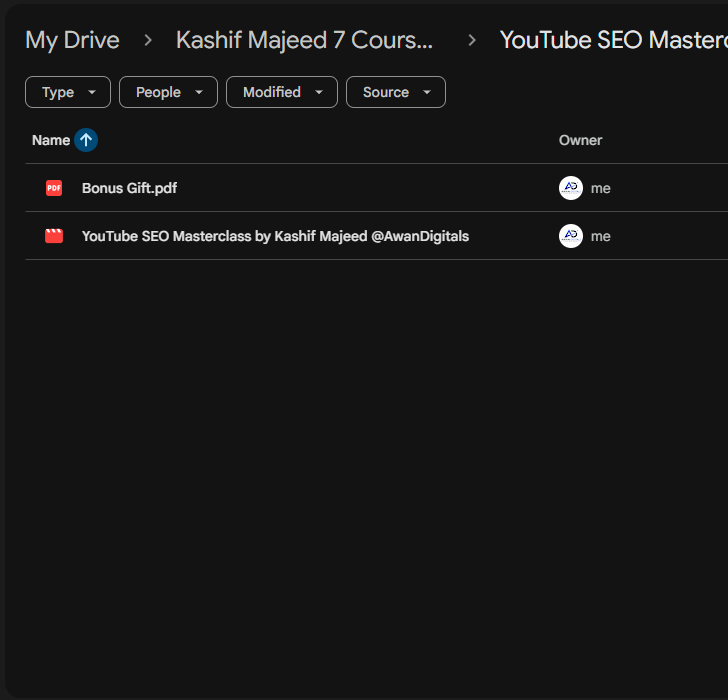Select YouTube SEO Masterclass by Kashif Majeed @AwanDigitals
Image resolution: width=728 pixels, height=700 pixels.
(275, 236)
